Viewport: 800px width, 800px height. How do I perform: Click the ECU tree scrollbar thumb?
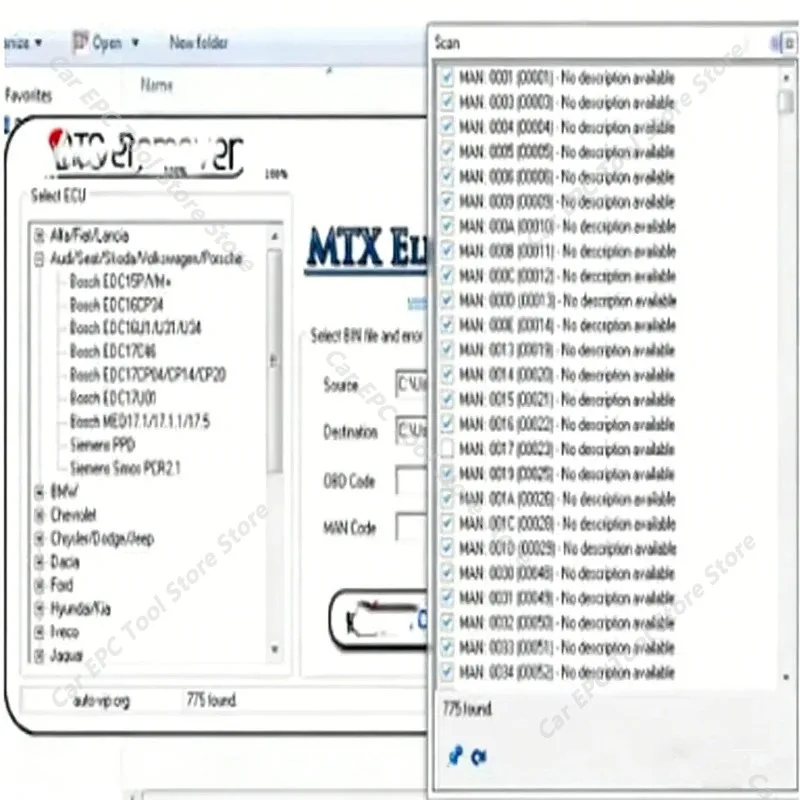[275, 361]
